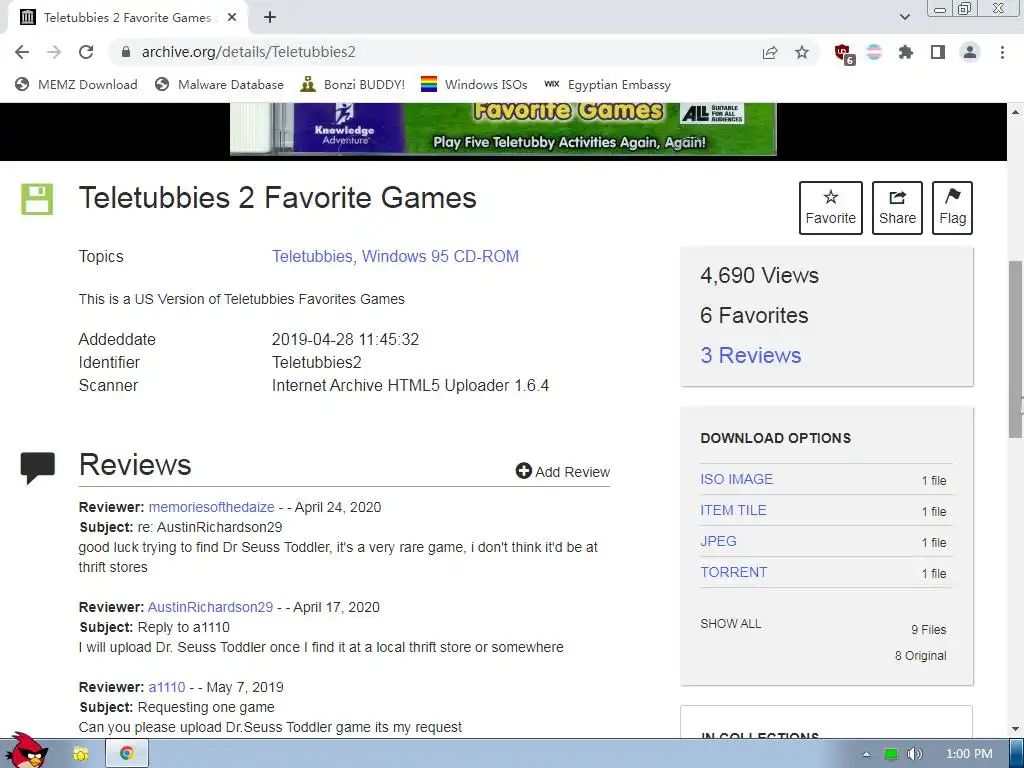
Task: Download the TORRENT file
Action: (733, 572)
